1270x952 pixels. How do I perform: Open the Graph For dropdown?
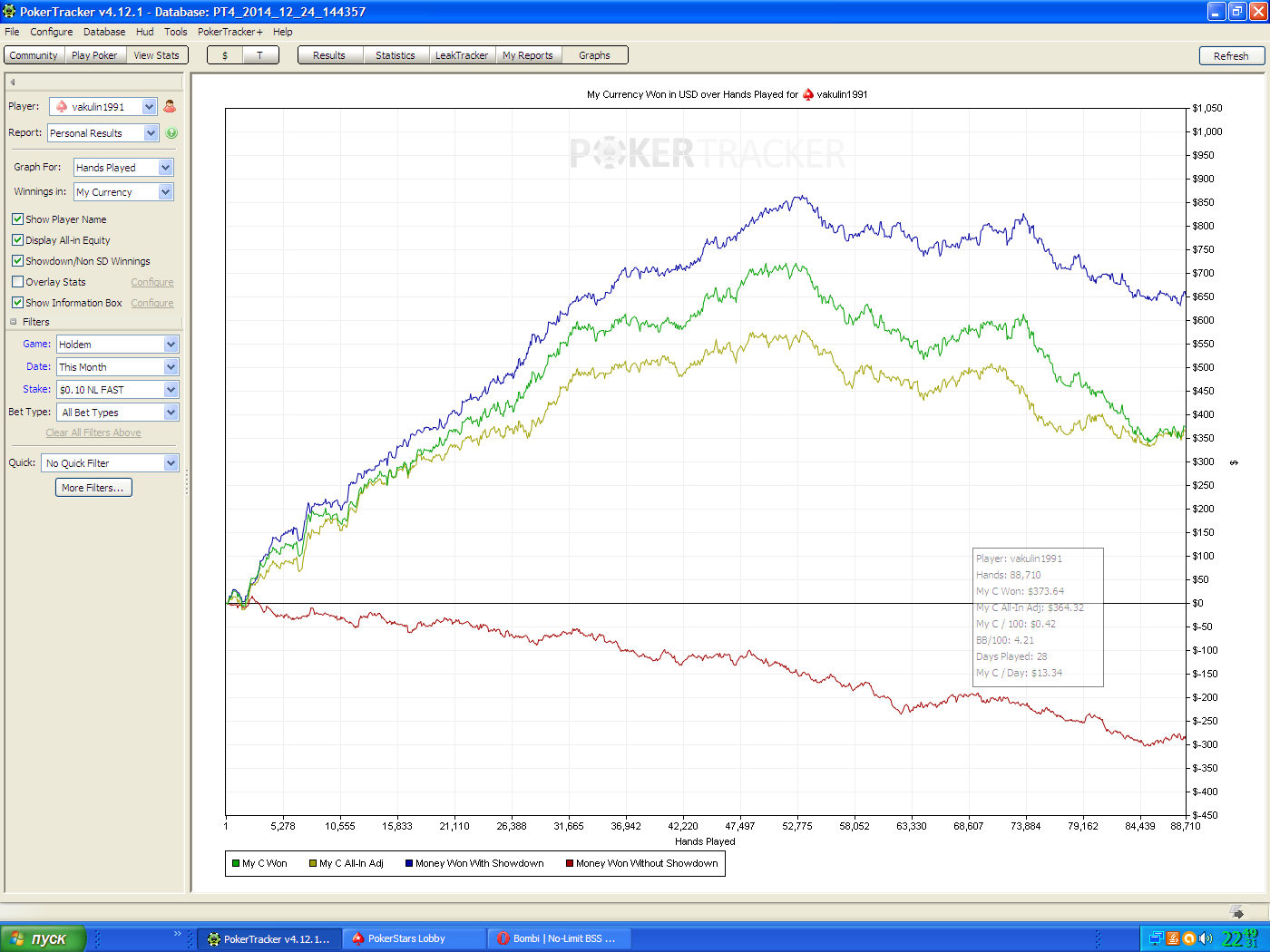(x=123, y=168)
